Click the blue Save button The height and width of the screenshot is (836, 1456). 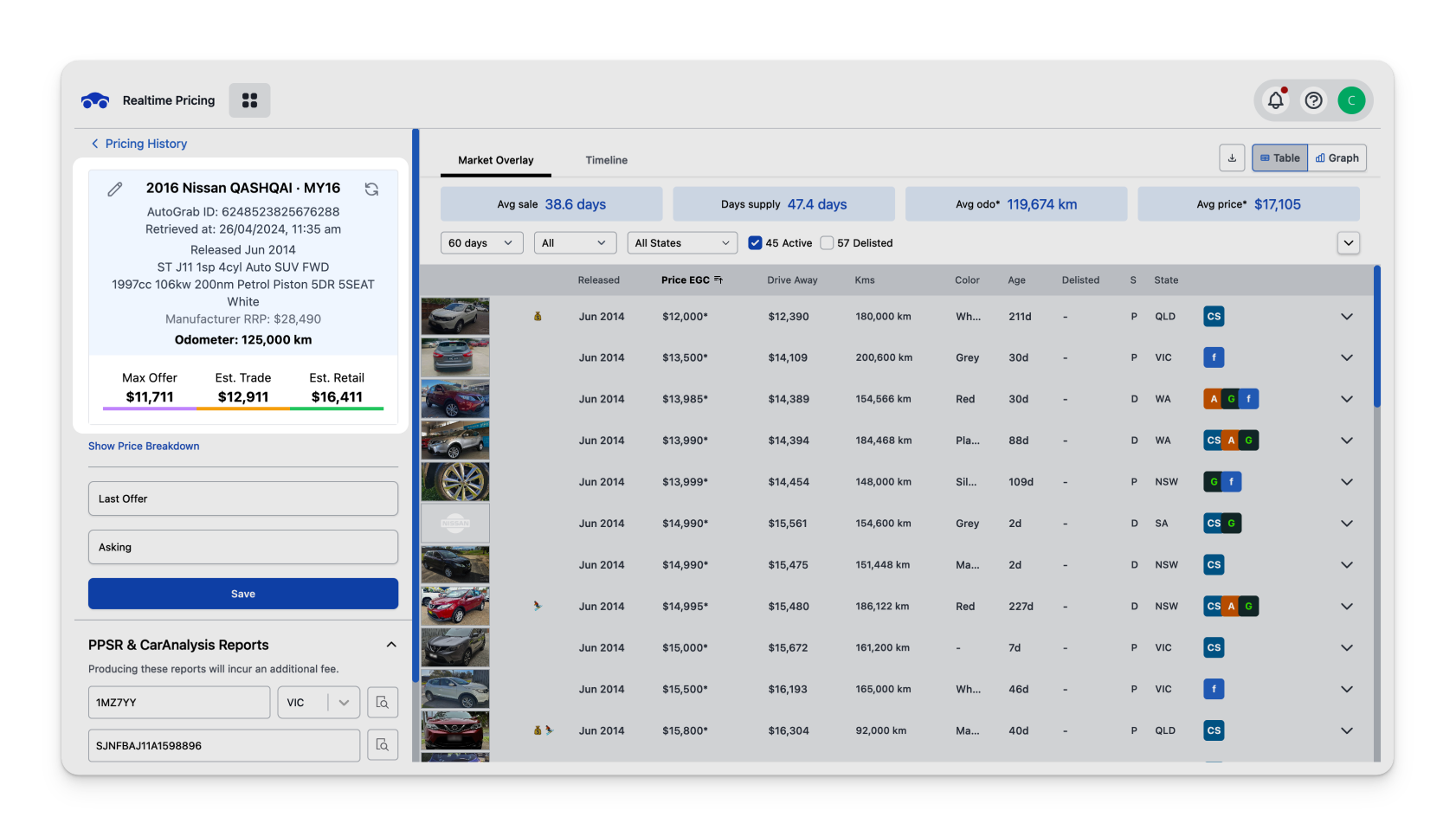tap(243, 594)
